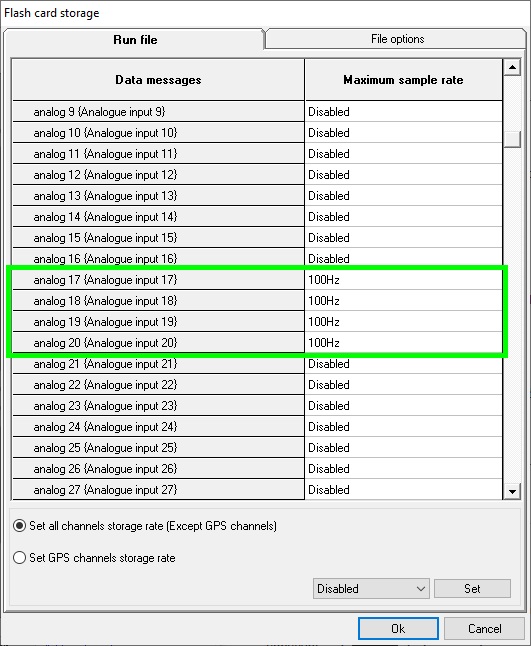Screen dimensions: 531x646
Task: Select the analog 27 Disabled rate cell
Action: click(x=403, y=490)
